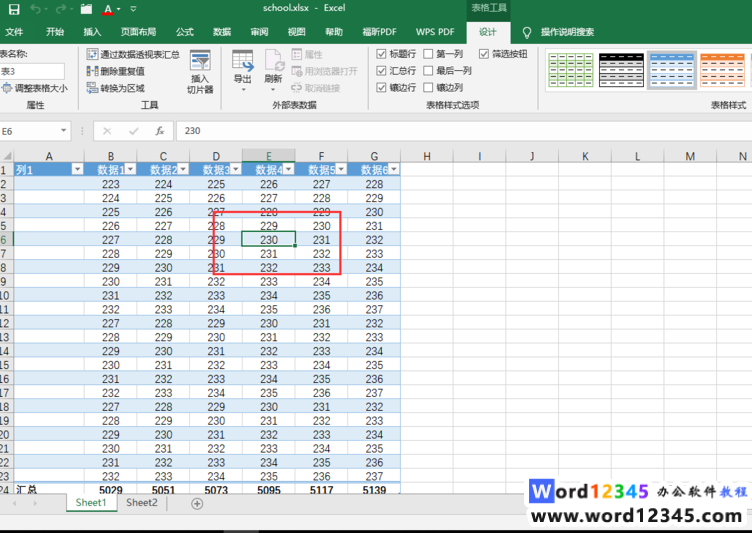Open the 公式 (Formulas) ribbon tab
The width and height of the screenshot is (752, 533).
pos(184,32)
